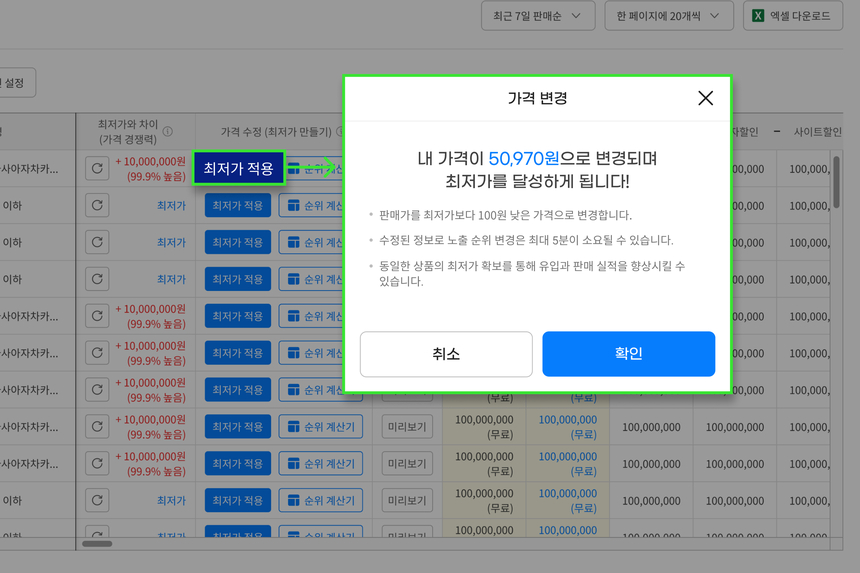Click 최저가 적용 in the third row
Viewport: 860px width, 573px height.
pyautogui.click(x=238, y=242)
